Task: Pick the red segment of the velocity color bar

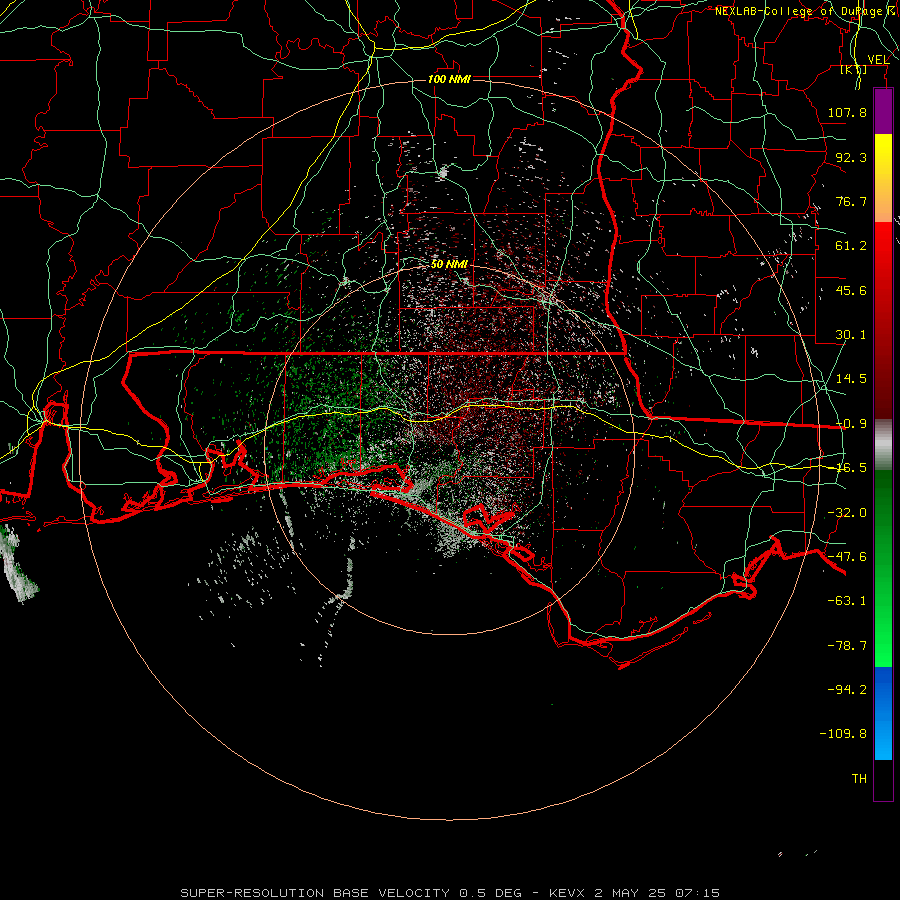Action: coord(883,320)
